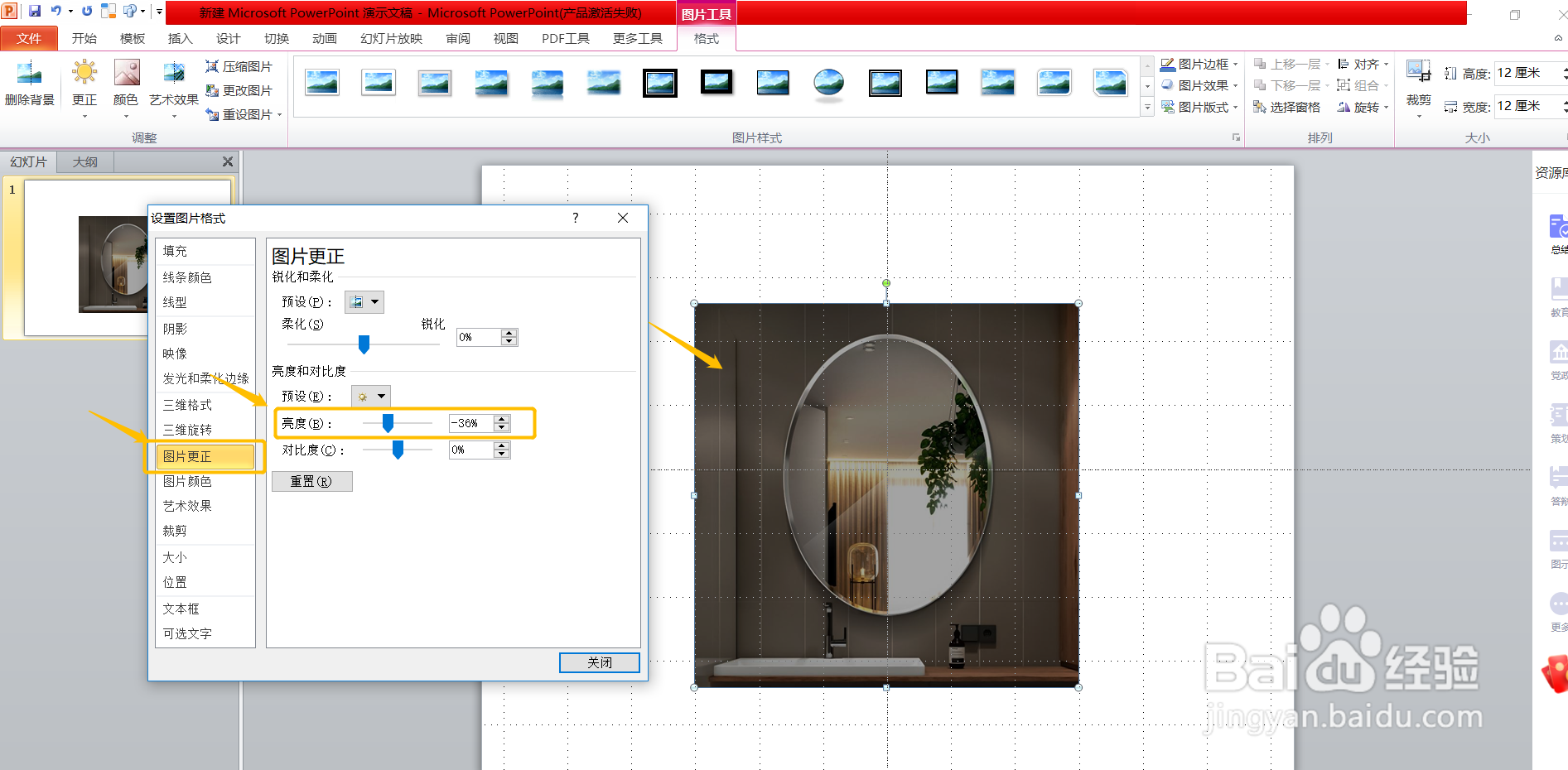This screenshot has width=1568, height=770.
Task: Select the mirror picture on the slide
Action: [x=886, y=495]
